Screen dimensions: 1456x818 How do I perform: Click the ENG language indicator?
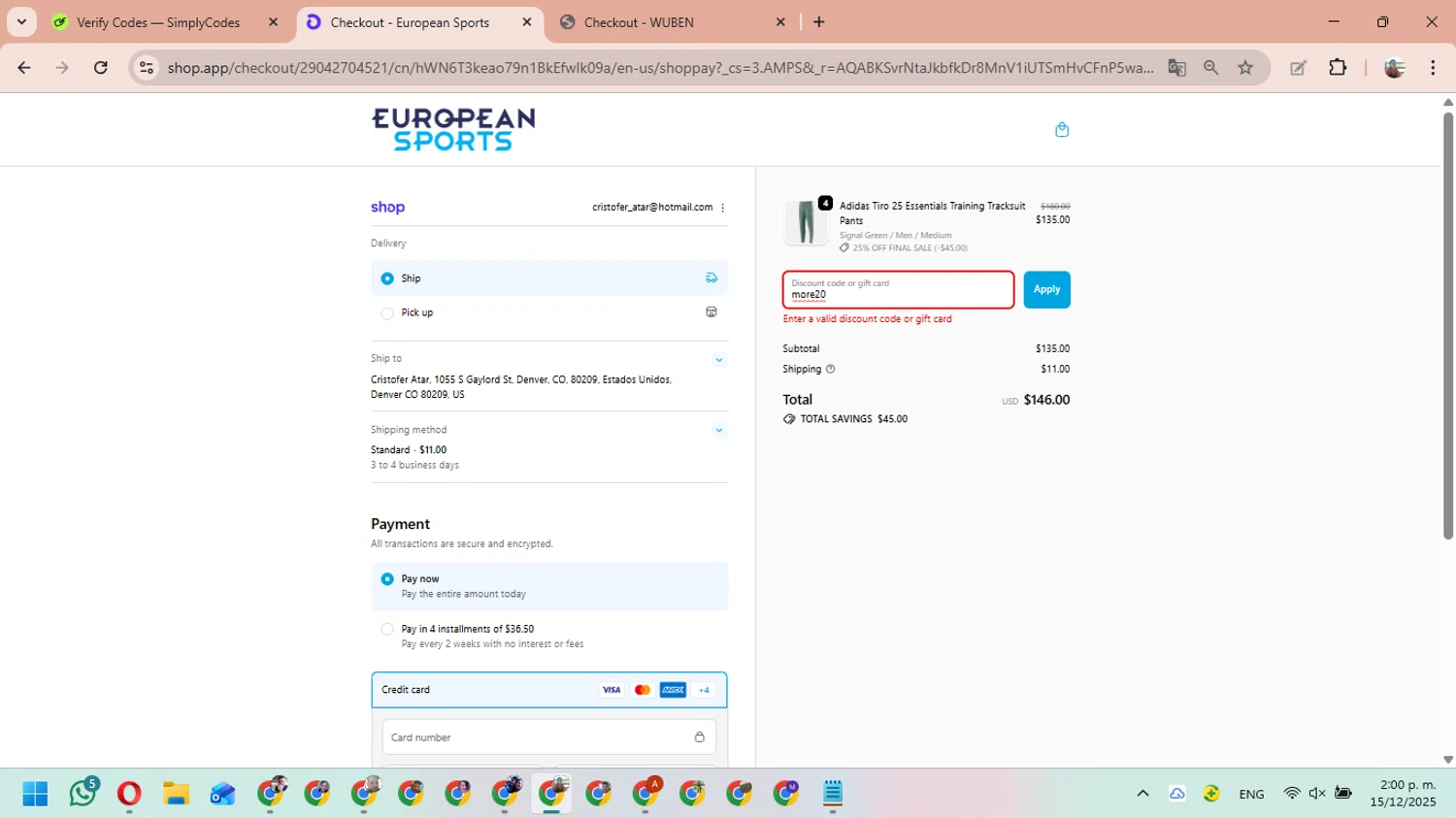1251,794
